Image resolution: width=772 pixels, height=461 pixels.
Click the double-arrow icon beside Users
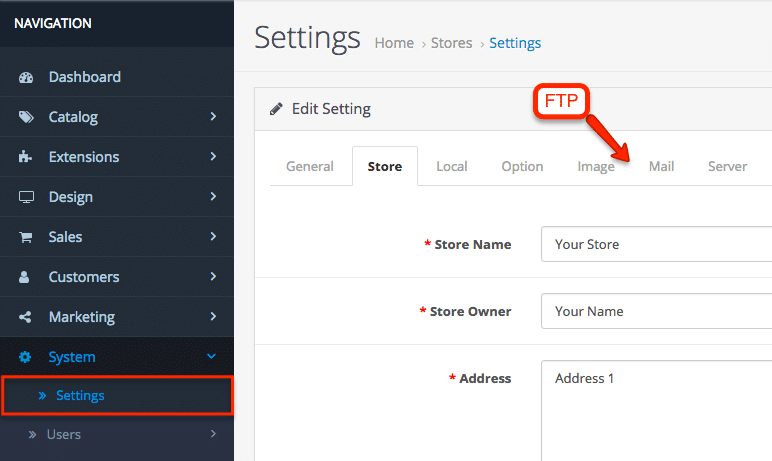(x=32, y=434)
